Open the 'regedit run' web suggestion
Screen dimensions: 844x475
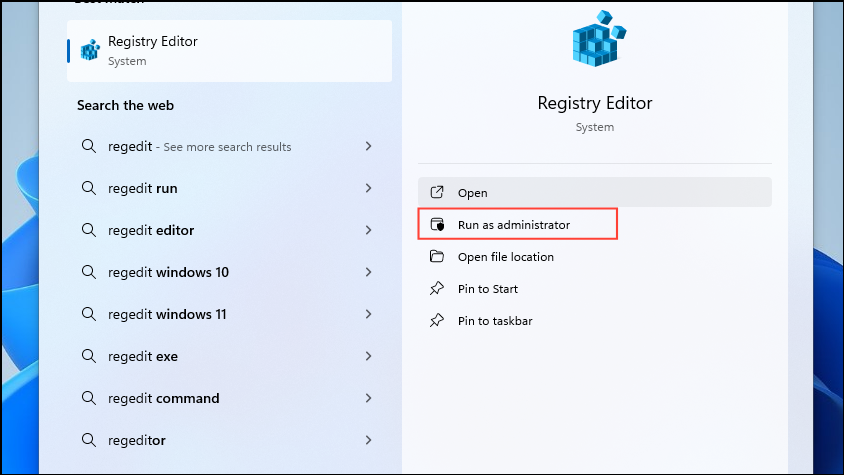(x=229, y=188)
